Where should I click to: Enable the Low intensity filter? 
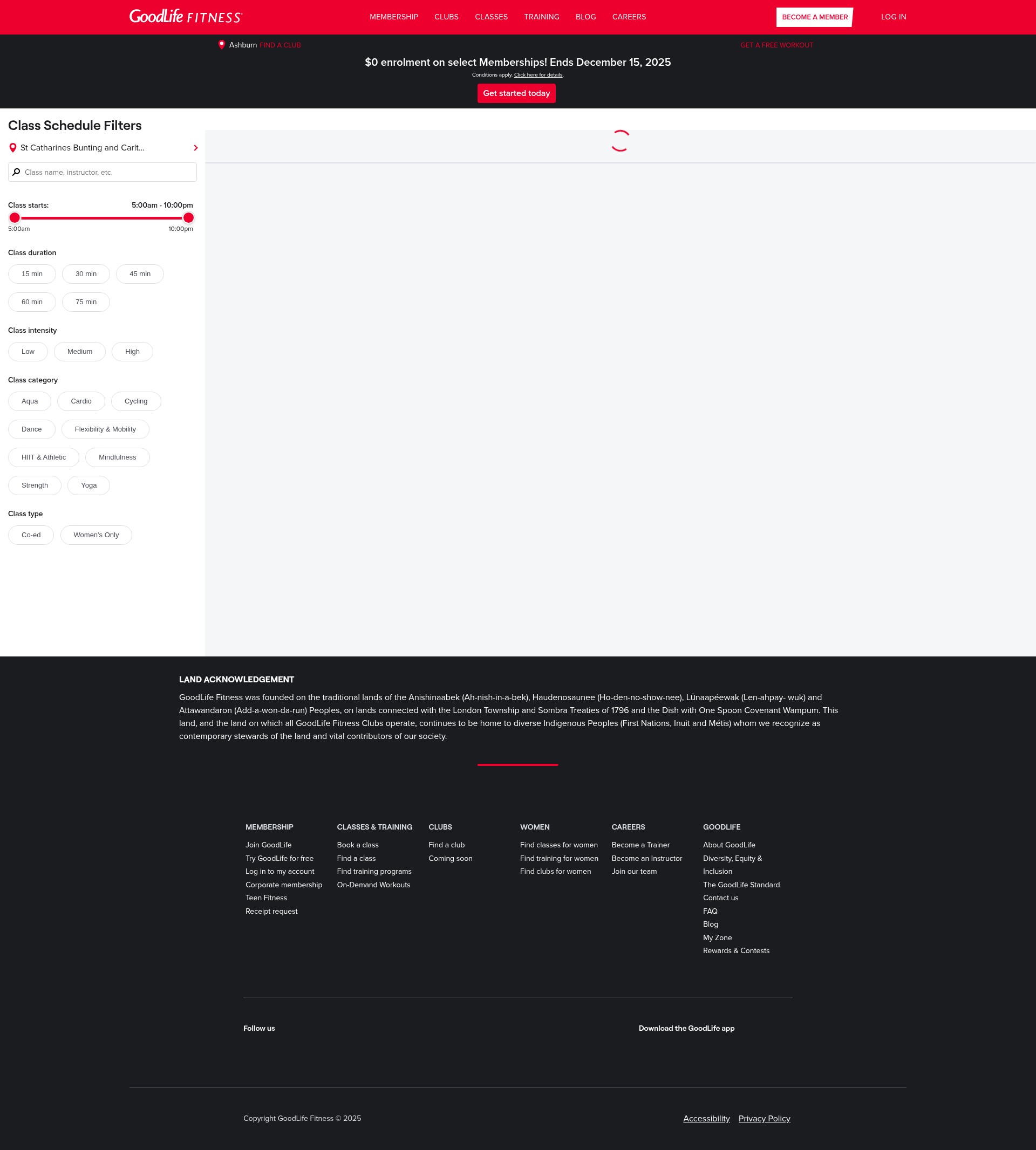(28, 352)
